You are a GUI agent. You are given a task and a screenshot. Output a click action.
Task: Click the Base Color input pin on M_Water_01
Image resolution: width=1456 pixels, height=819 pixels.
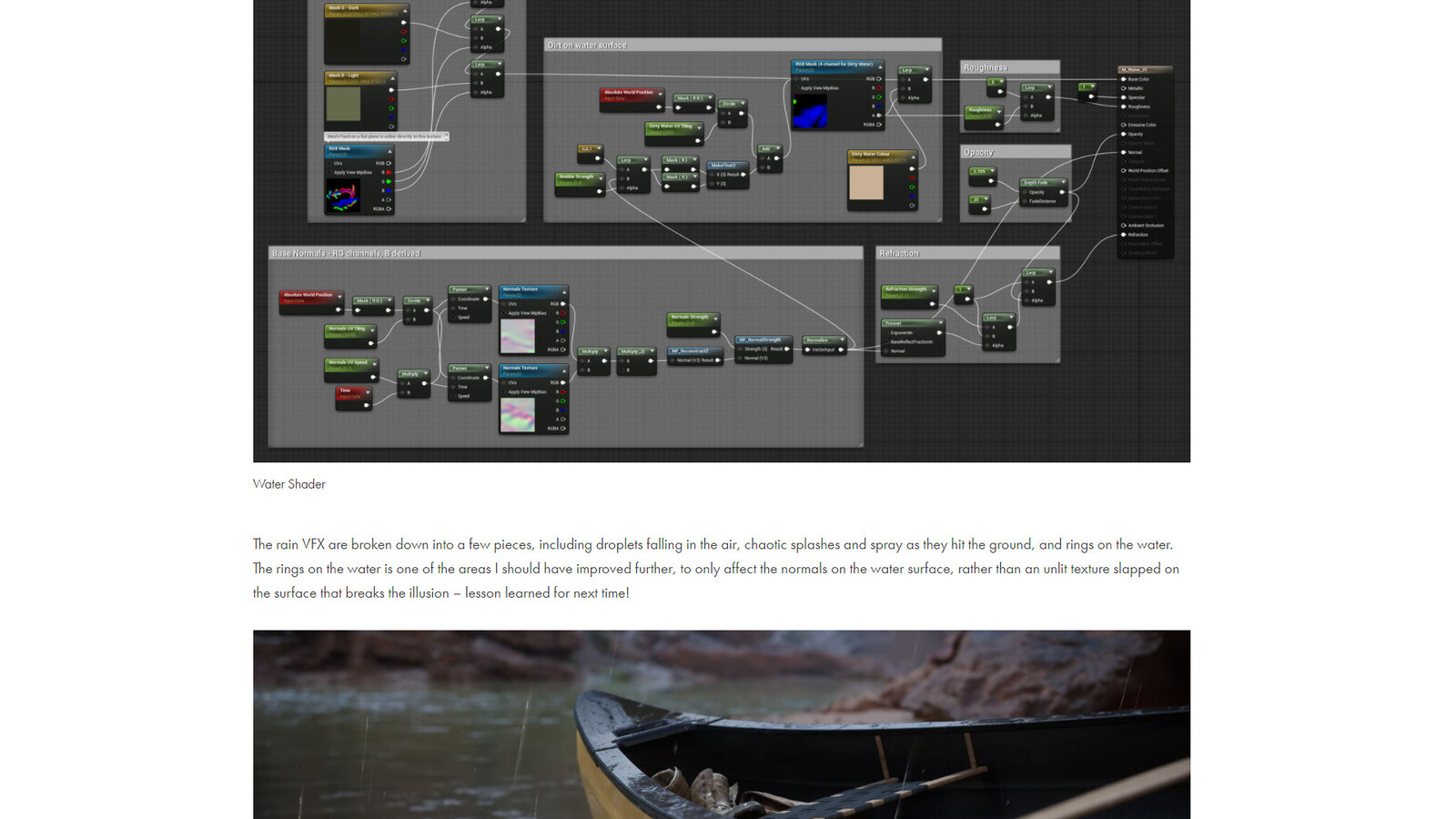pos(1124,79)
